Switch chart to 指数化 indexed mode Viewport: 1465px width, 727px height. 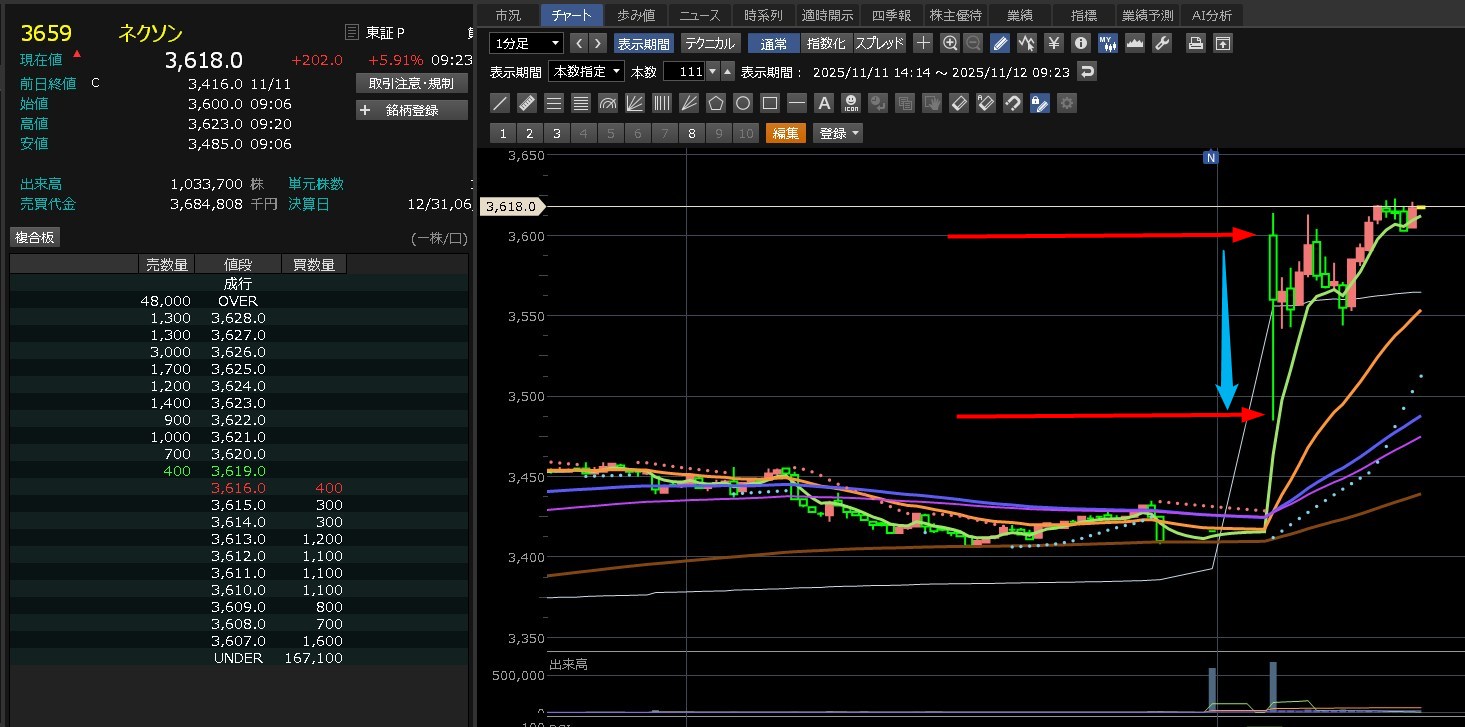click(825, 43)
